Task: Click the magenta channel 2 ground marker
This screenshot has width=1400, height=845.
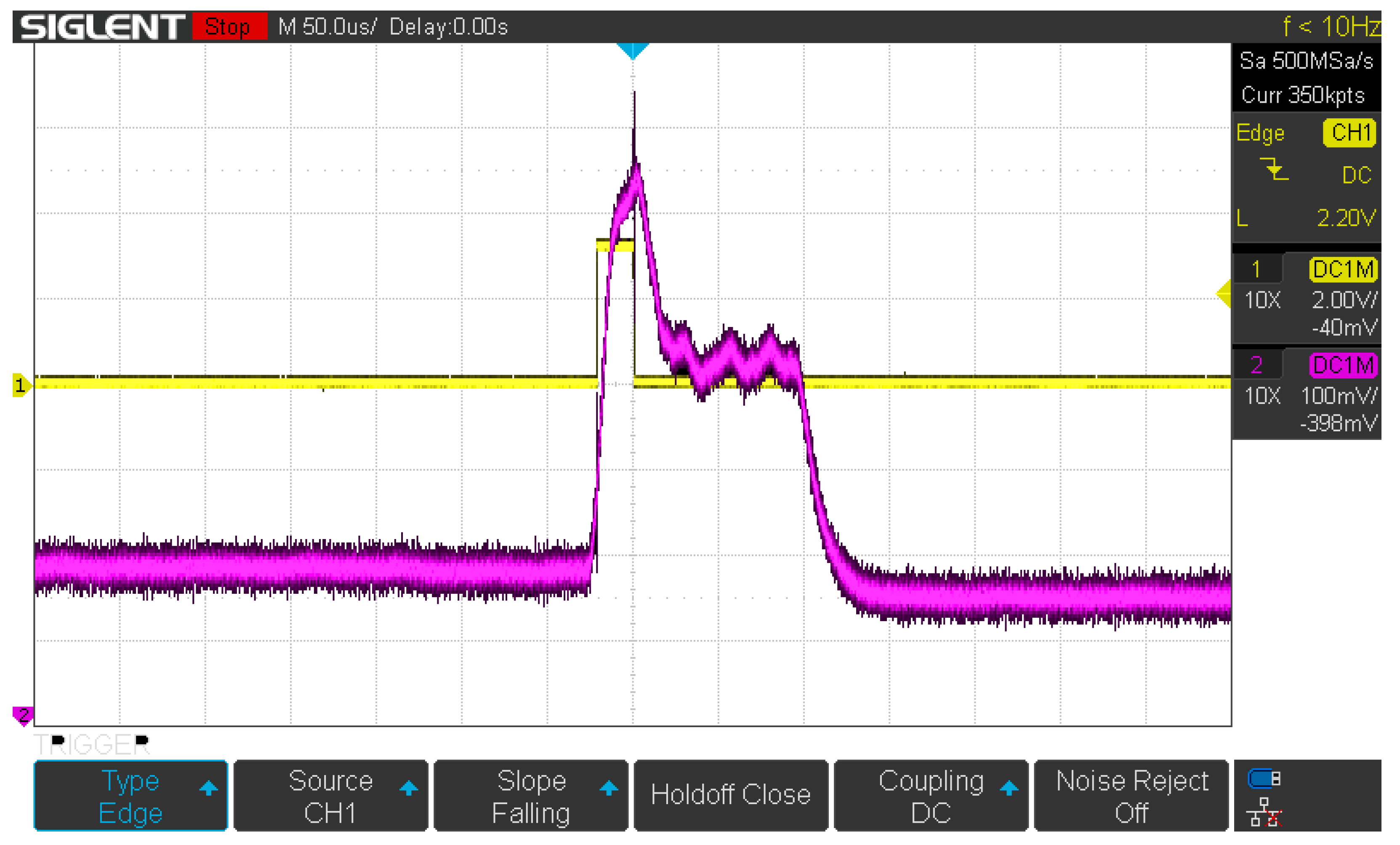Action: (x=23, y=715)
